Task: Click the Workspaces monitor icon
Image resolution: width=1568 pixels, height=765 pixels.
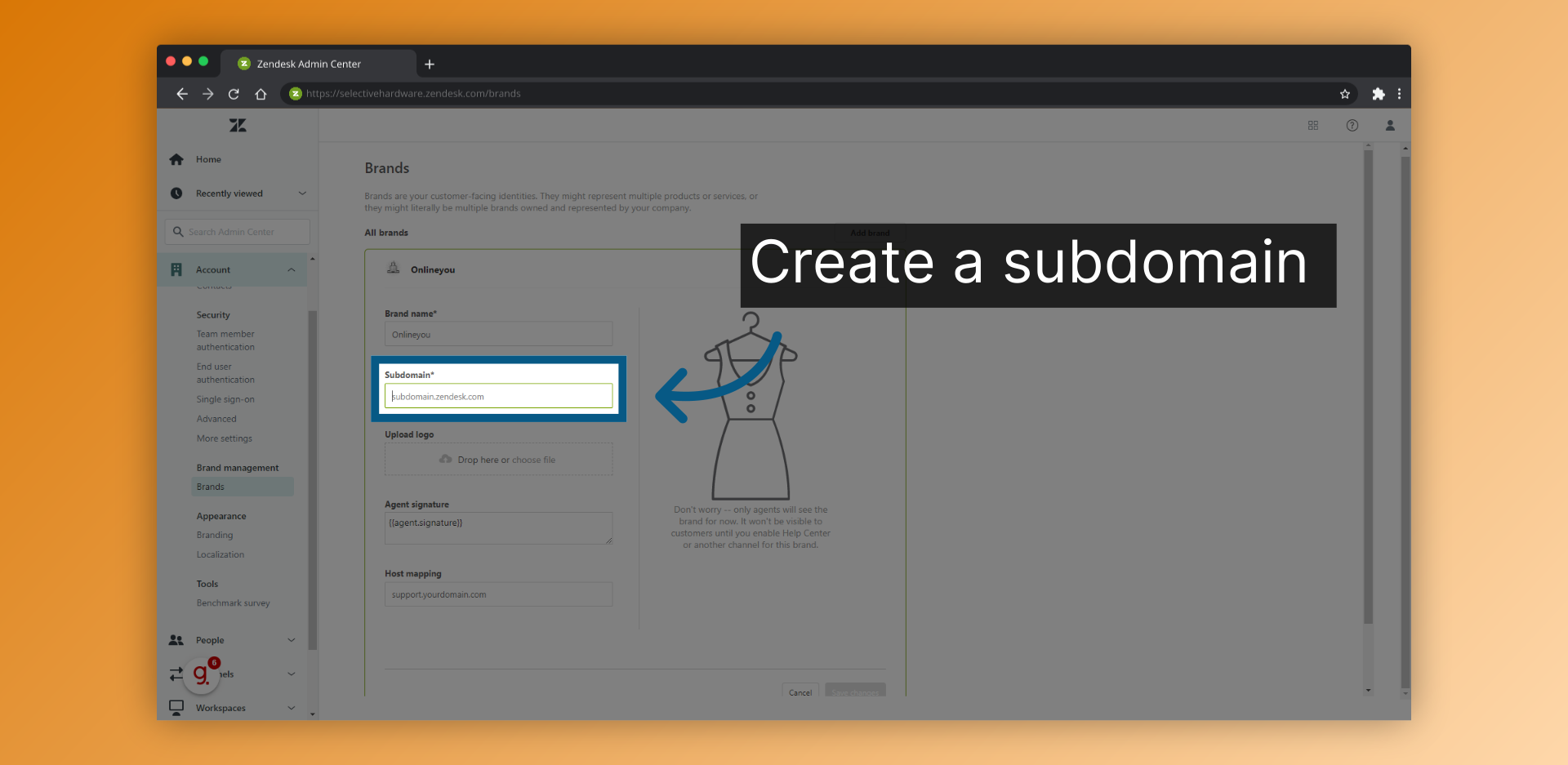Action: coord(176,707)
